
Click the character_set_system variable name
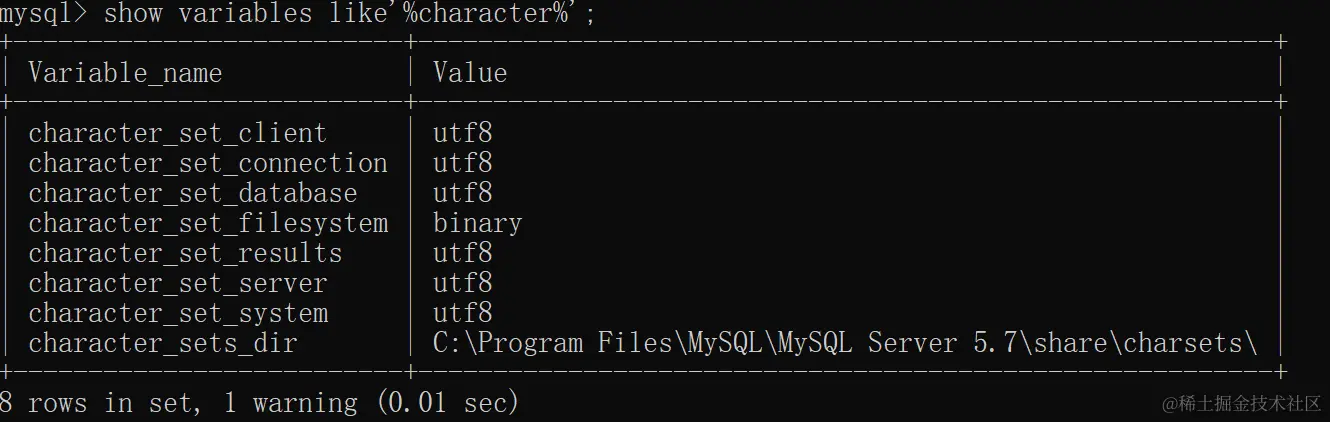[x=177, y=313]
